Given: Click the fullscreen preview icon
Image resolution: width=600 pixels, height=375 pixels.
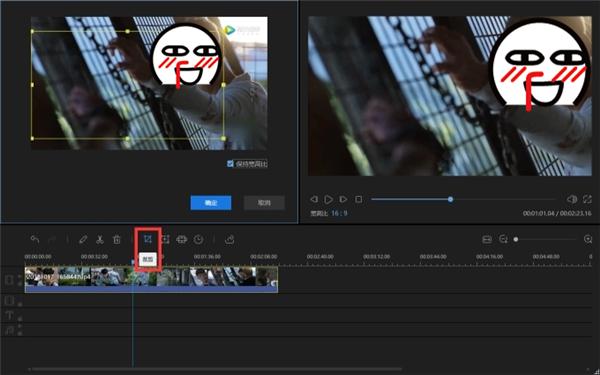Looking at the screenshot, I should 587,199.
